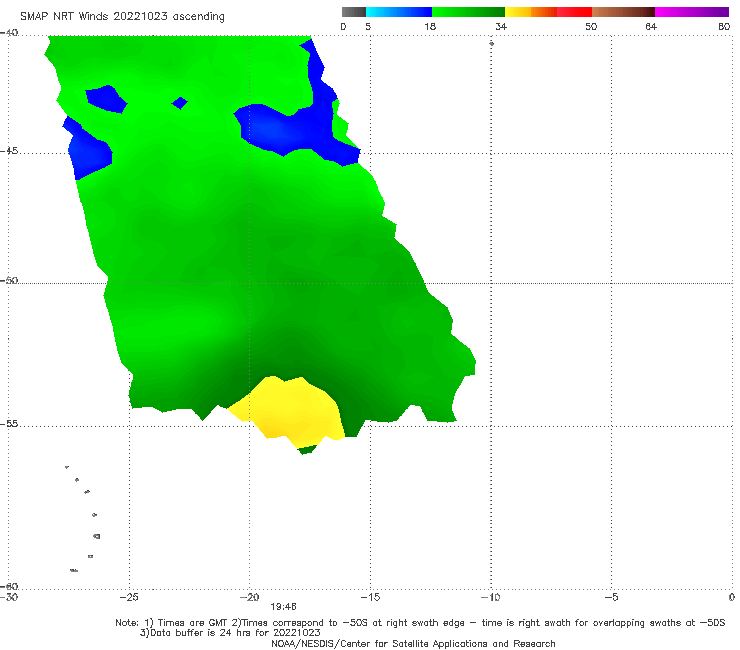Screen dimensions: 740x650
Task: Click the longitude axis label '-25'
Action: (x=129, y=597)
